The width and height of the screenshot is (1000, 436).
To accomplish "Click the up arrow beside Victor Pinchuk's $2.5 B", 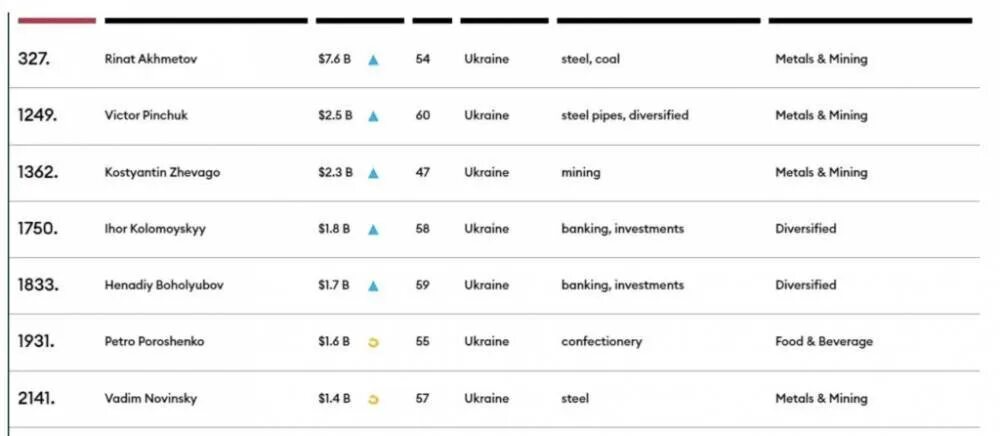I will pos(373,116).
